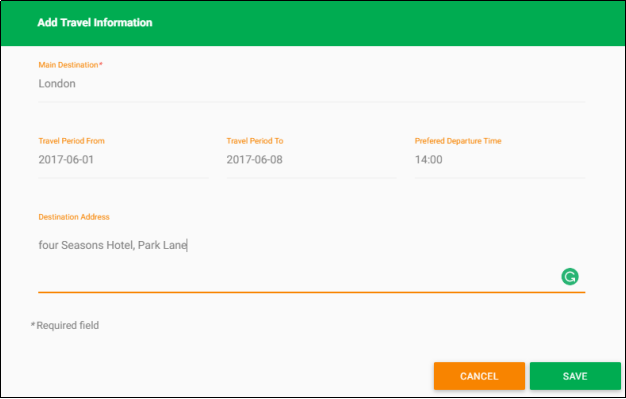Click the Destination Address label

click(74, 217)
